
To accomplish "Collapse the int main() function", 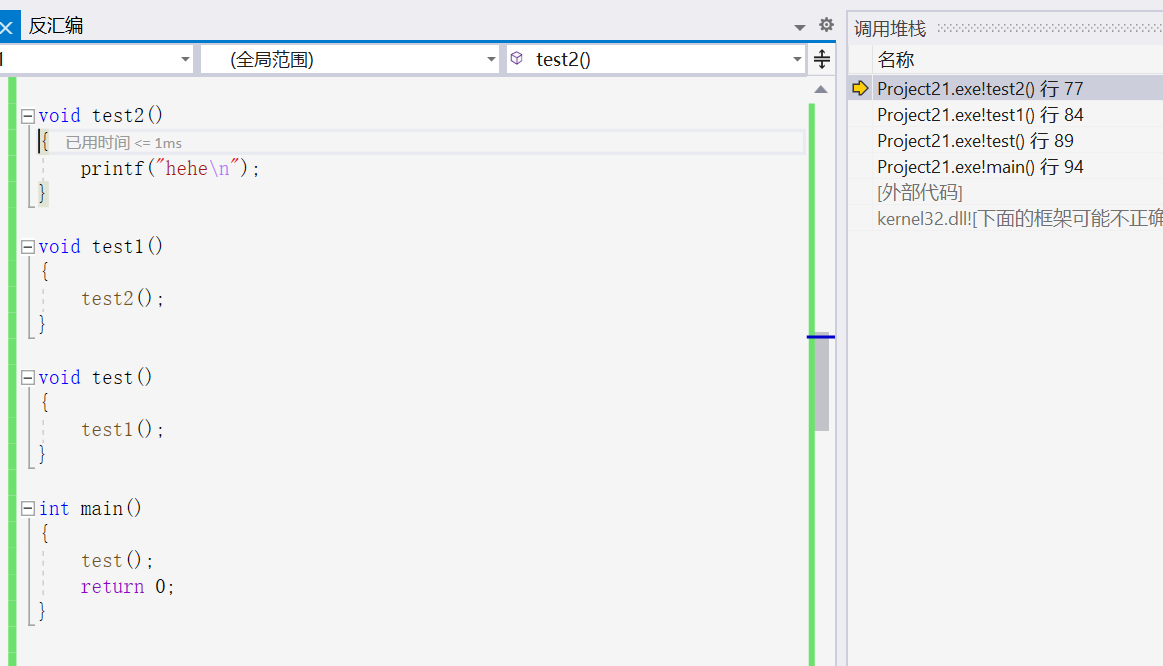I will (x=28, y=509).
